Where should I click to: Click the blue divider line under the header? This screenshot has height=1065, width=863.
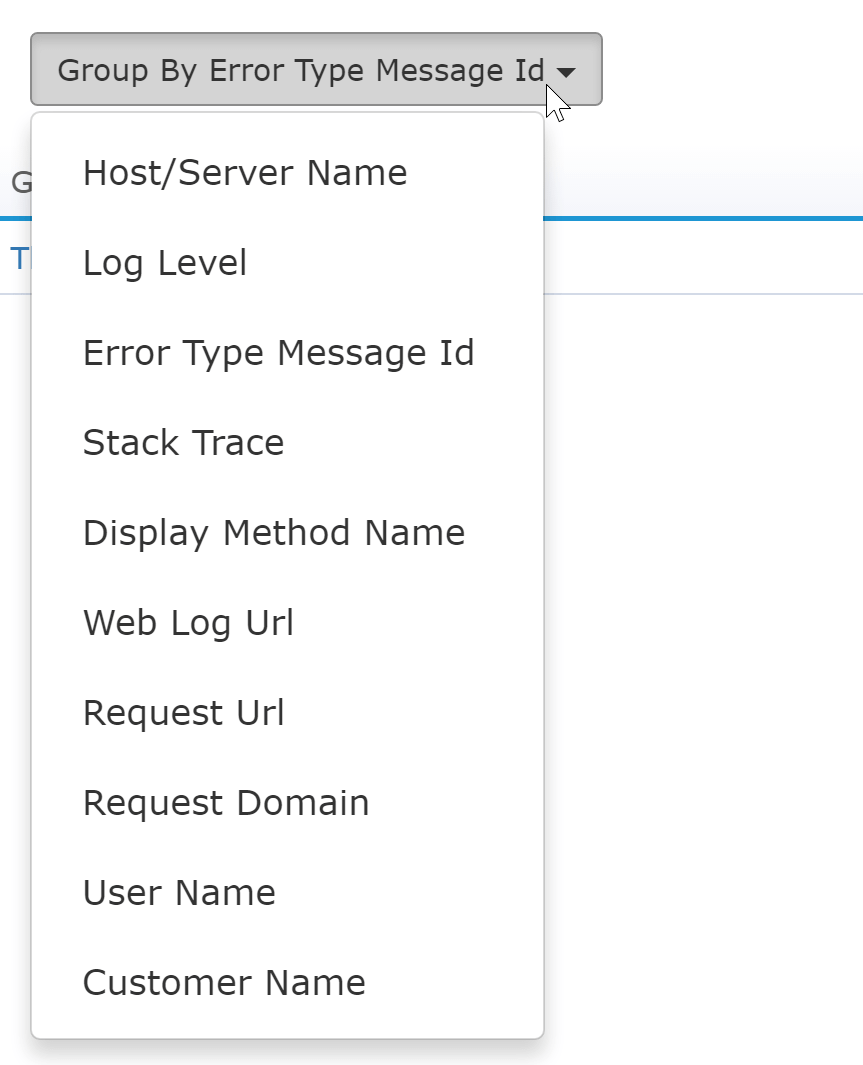click(x=703, y=218)
